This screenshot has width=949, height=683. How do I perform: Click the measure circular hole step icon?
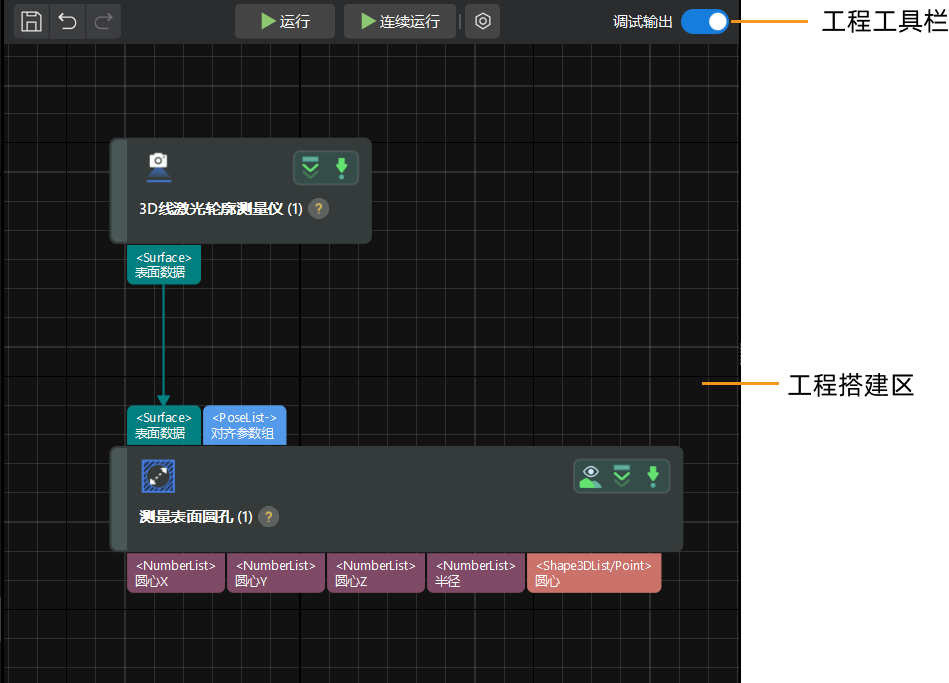point(158,476)
